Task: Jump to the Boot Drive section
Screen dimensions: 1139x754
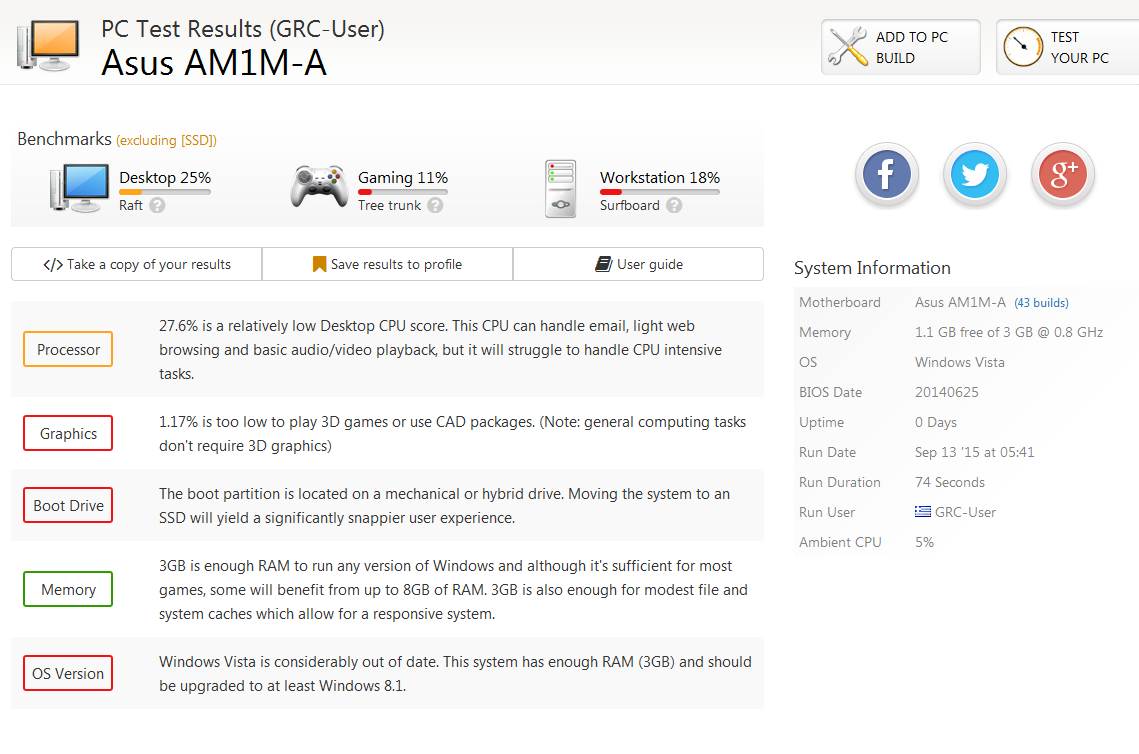Action: [x=68, y=506]
